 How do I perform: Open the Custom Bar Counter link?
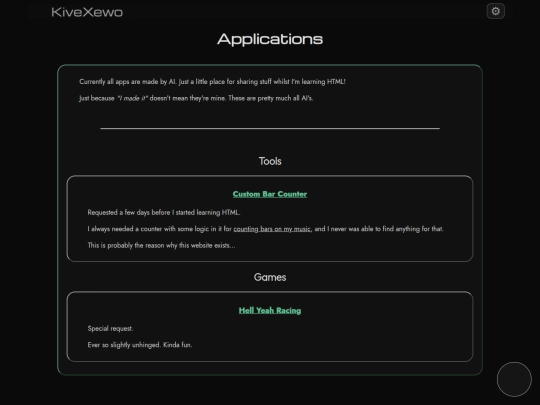[x=270, y=194]
